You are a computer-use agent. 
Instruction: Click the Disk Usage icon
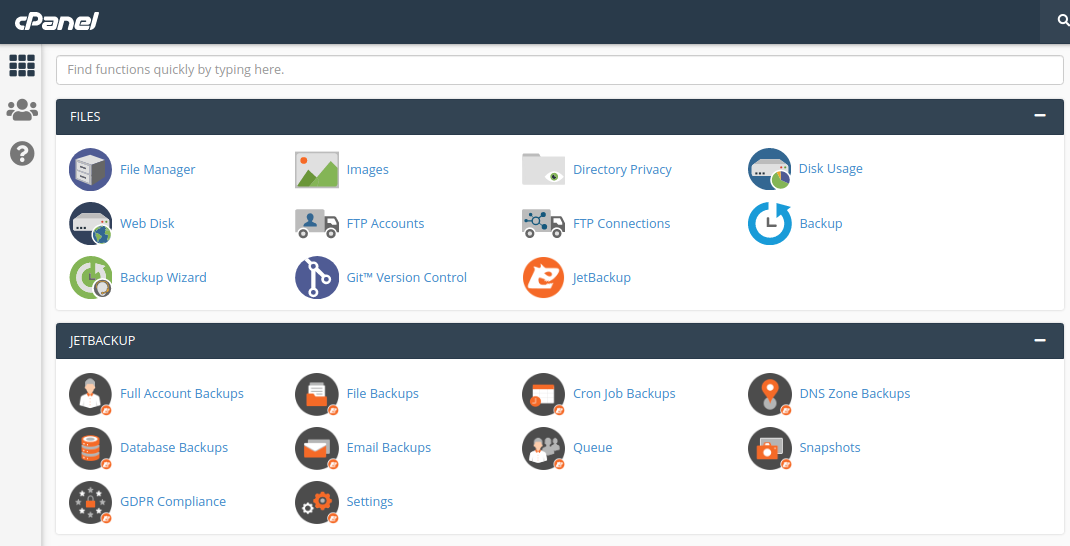[770, 169]
